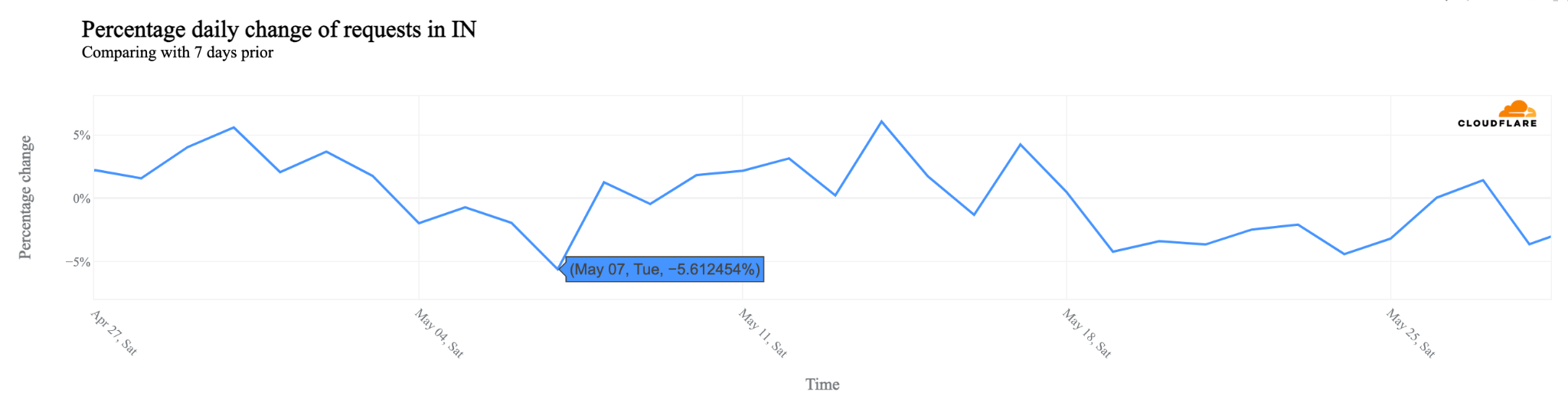Screen dimensions: 1568x416
Task: Click the Apr 27, Sat axis label
Action: pos(114,332)
